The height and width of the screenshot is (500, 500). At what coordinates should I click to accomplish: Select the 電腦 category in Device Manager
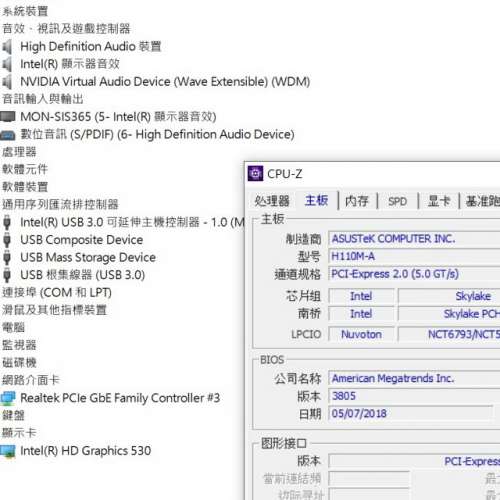coord(13,327)
